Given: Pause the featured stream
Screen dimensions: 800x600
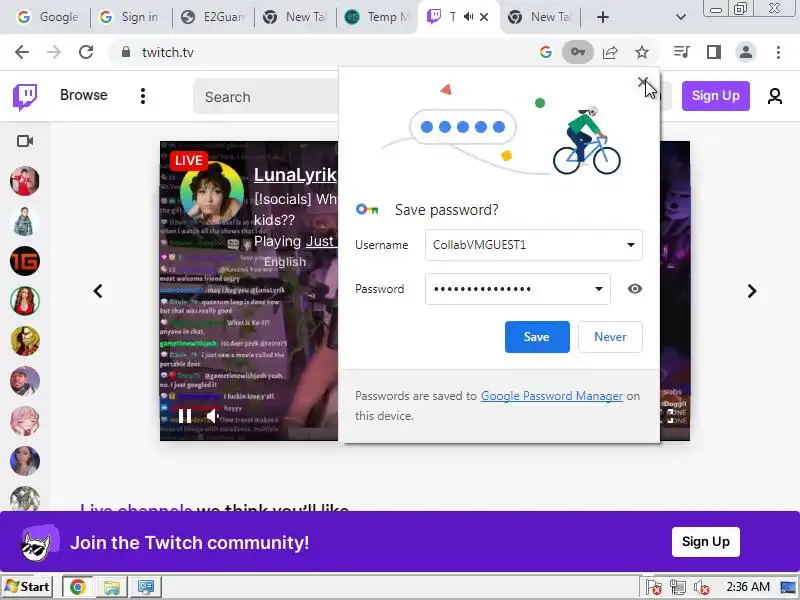Looking at the screenshot, I should 185,416.
